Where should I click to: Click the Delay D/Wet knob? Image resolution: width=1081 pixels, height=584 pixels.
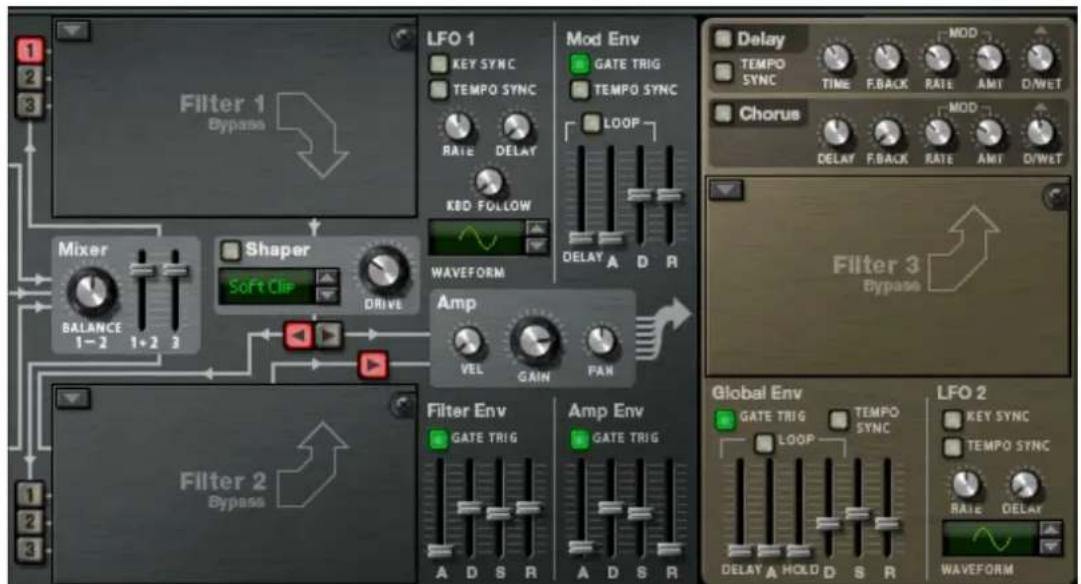tap(1040, 59)
